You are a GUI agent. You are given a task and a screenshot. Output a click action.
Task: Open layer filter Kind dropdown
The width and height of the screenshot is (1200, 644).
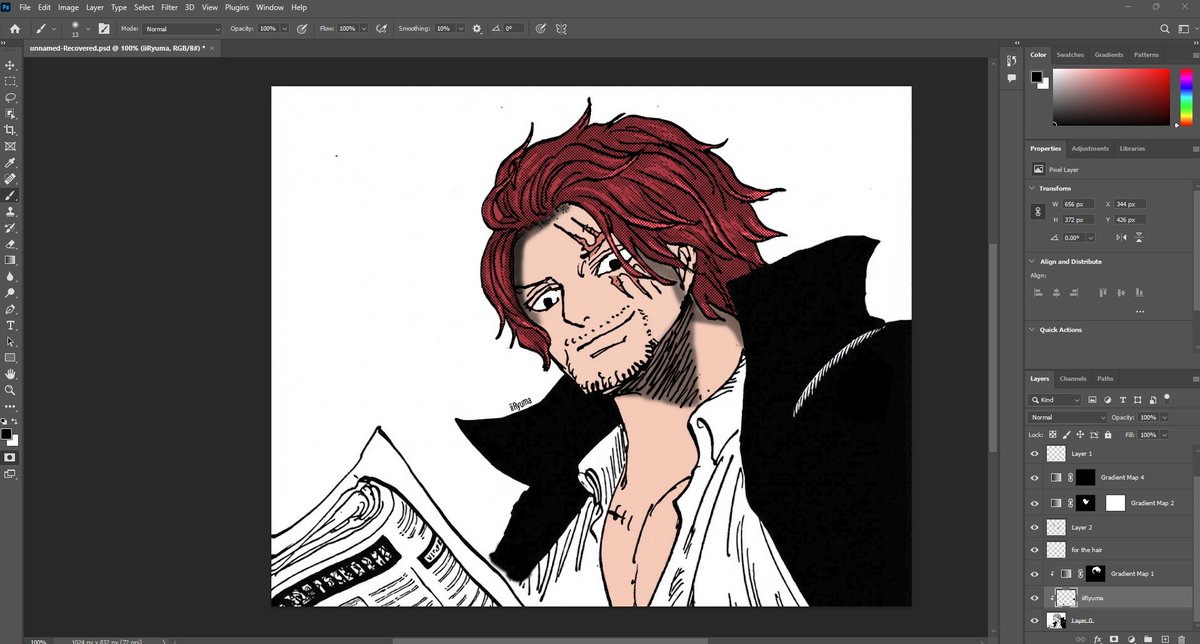[x=1055, y=399]
